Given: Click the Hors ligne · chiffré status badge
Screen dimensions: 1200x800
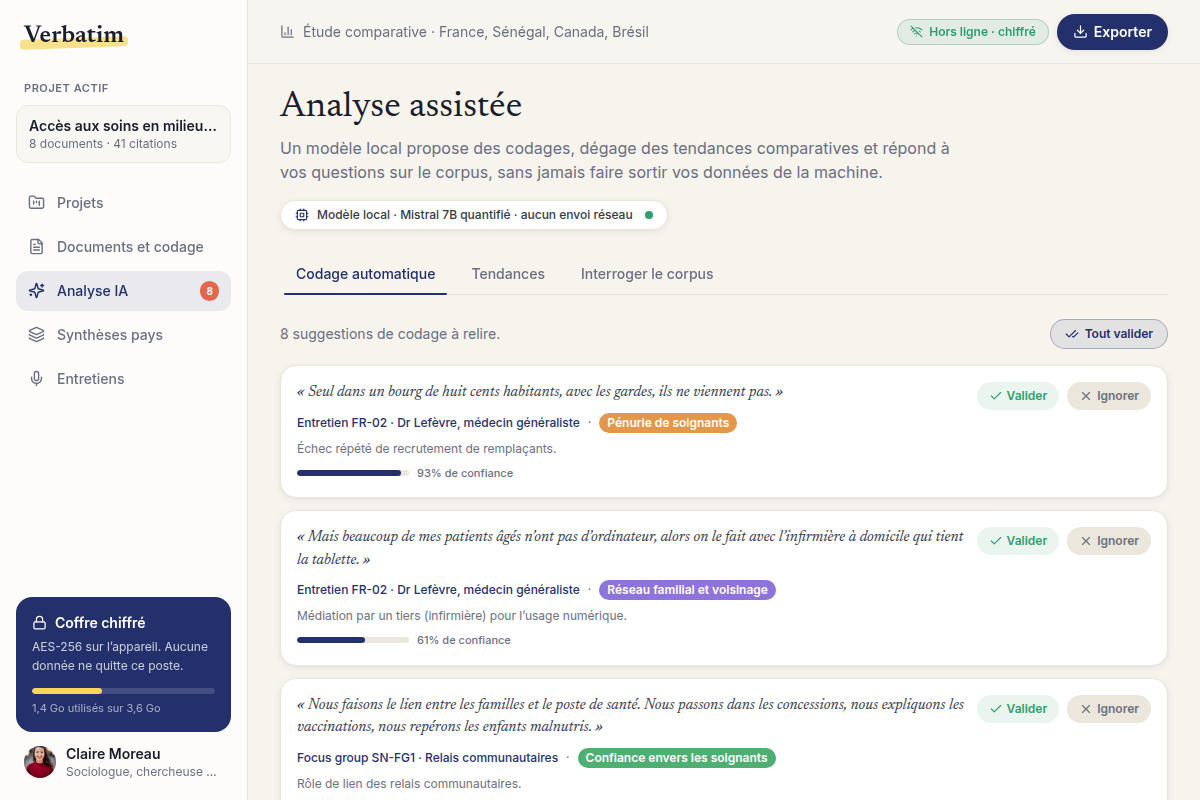Looking at the screenshot, I should (x=973, y=32).
